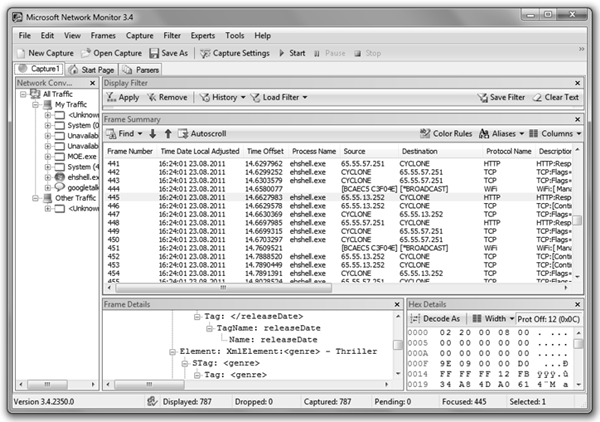Open the Capture menu

pos(140,36)
